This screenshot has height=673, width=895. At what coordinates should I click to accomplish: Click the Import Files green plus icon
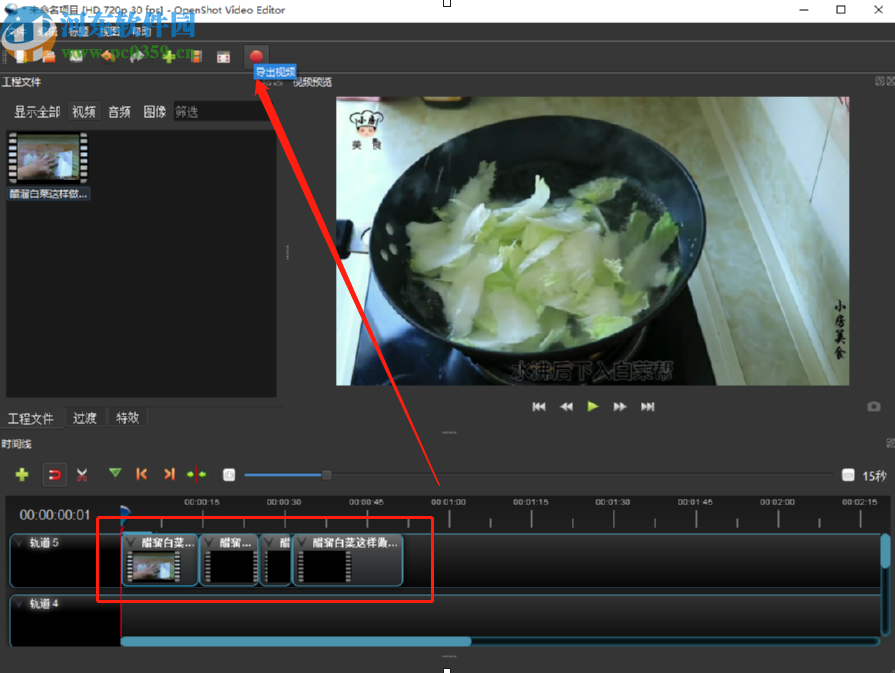168,56
